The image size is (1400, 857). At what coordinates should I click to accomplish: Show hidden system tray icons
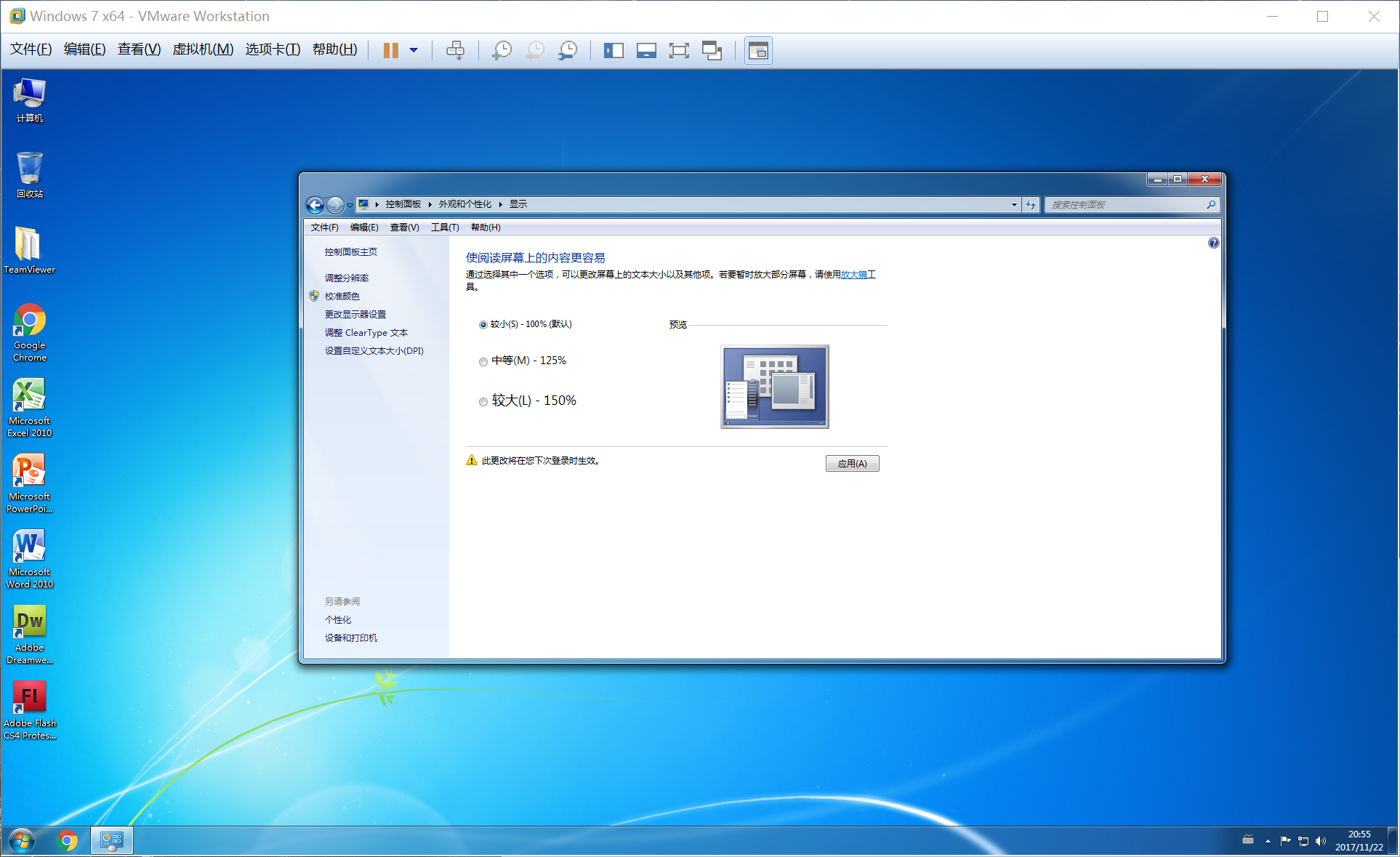(1268, 841)
